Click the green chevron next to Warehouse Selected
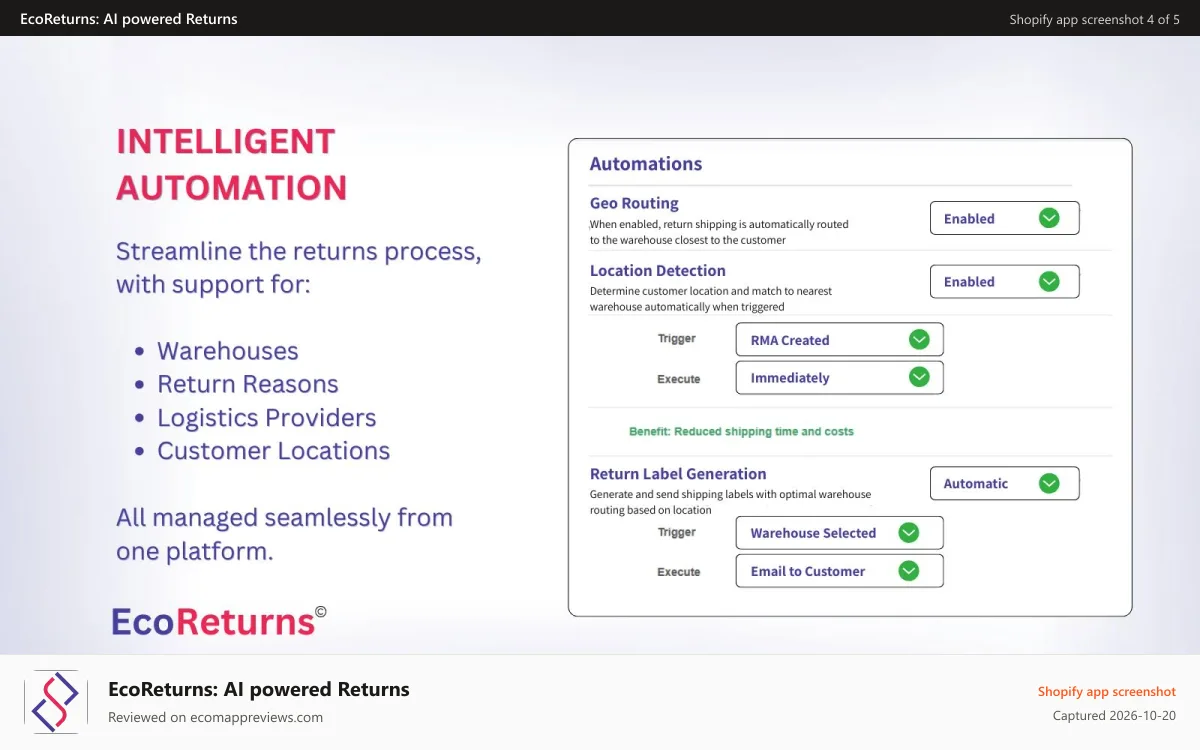The image size is (1200, 750). (x=908, y=533)
